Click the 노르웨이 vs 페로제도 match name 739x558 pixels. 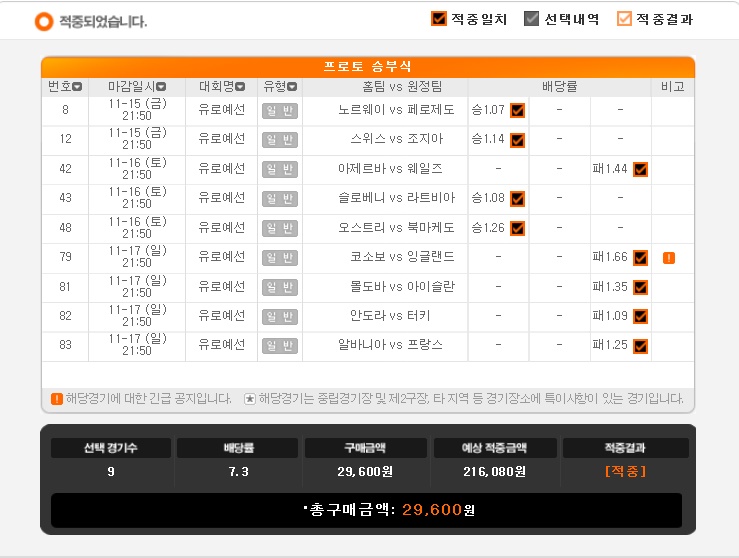396,110
